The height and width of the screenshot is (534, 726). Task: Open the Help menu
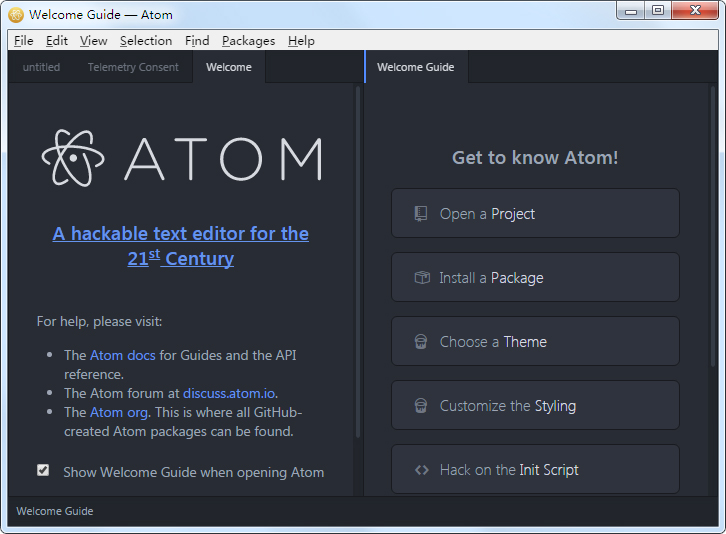click(301, 41)
